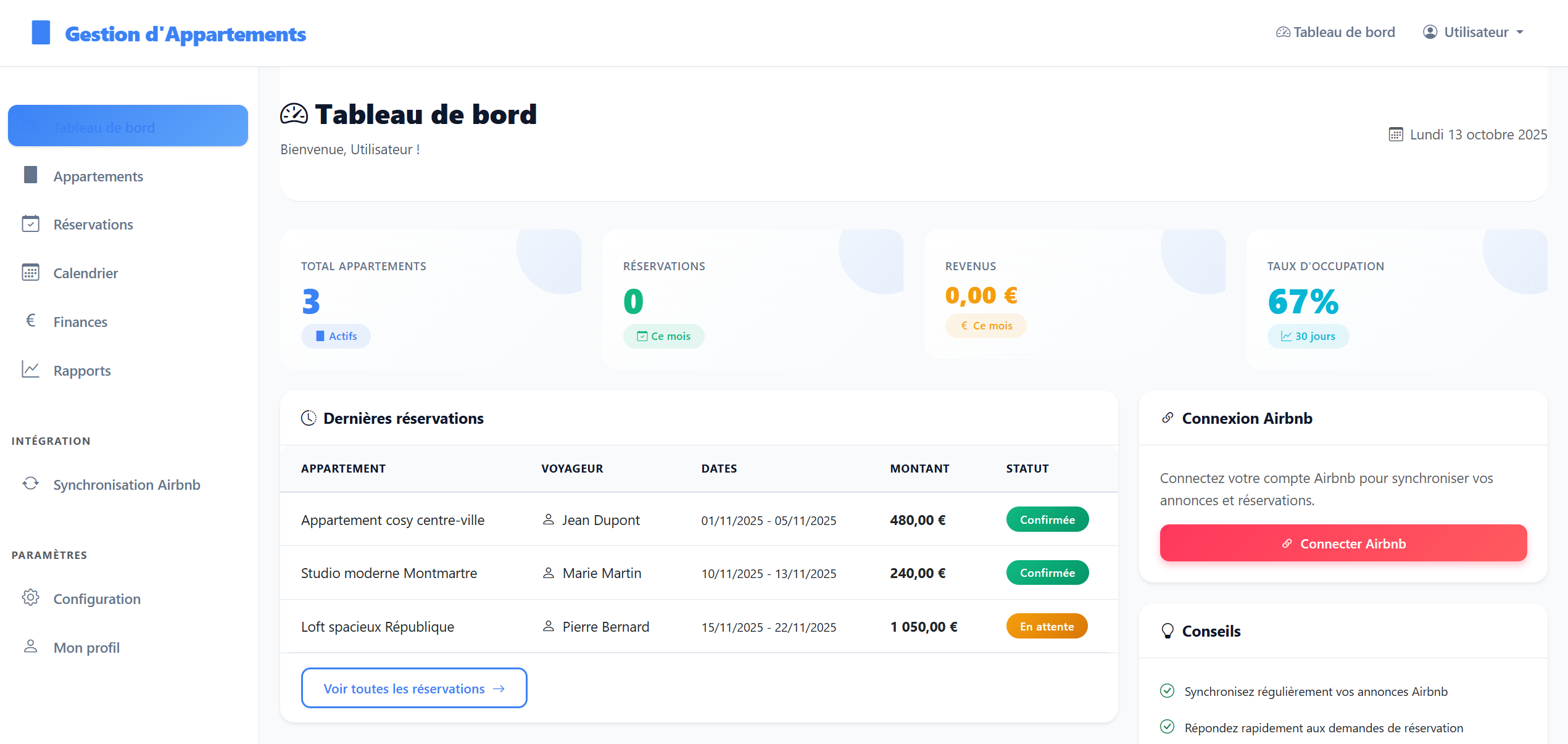Click the date icon next to Lundi 13 octobre
The image size is (1568, 744).
[1395, 134]
